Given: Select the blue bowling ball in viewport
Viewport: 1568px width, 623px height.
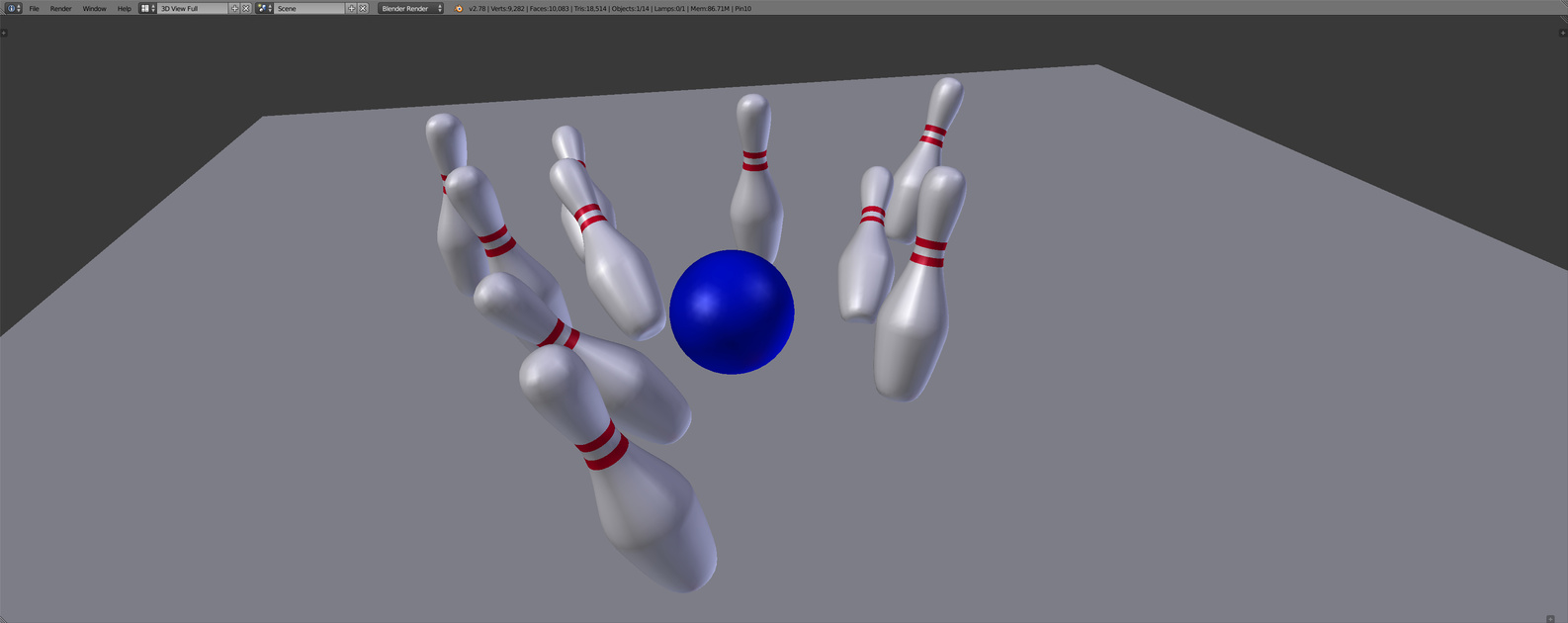Looking at the screenshot, I should tap(732, 312).
